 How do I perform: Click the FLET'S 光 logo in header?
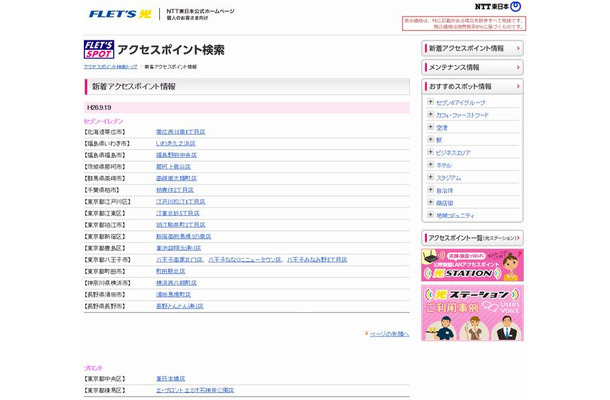(120, 14)
